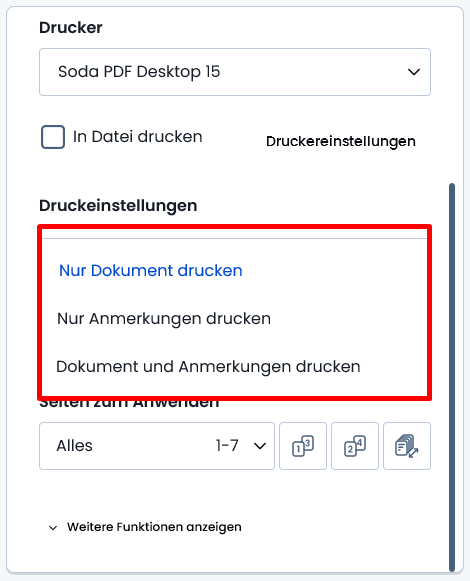The height and width of the screenshot is (581, 470).
Task: Click the In Datei drucken label text
Action: click(x=138, y=137)
